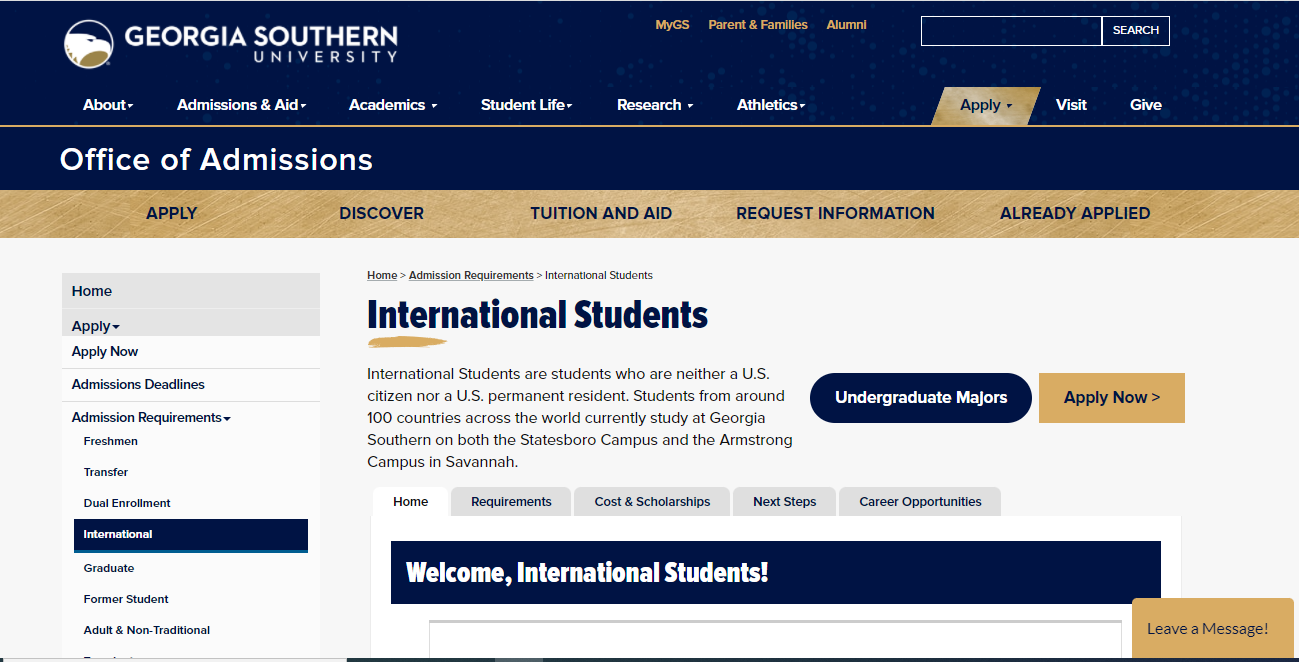This screenshot has height=662, width=1299.
Task: Go to Parent & Families page
Action: click(x=758, y=25)
